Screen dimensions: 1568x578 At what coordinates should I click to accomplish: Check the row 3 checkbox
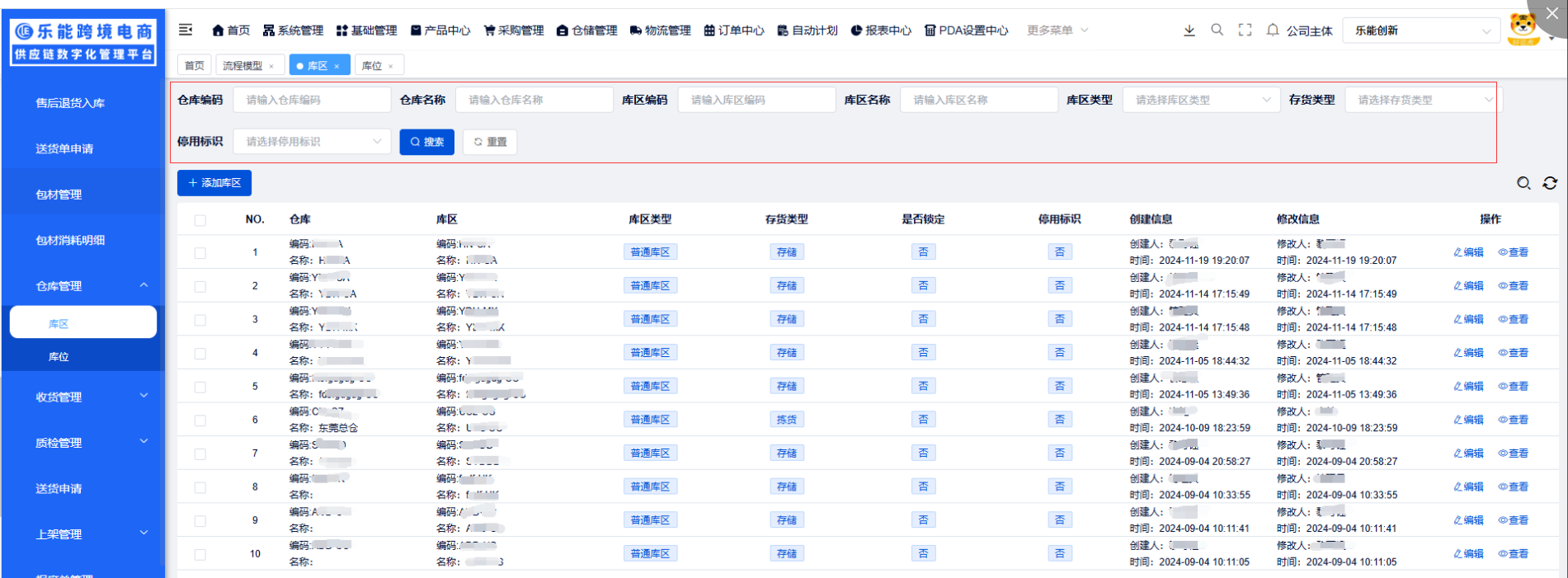[200, 320]
